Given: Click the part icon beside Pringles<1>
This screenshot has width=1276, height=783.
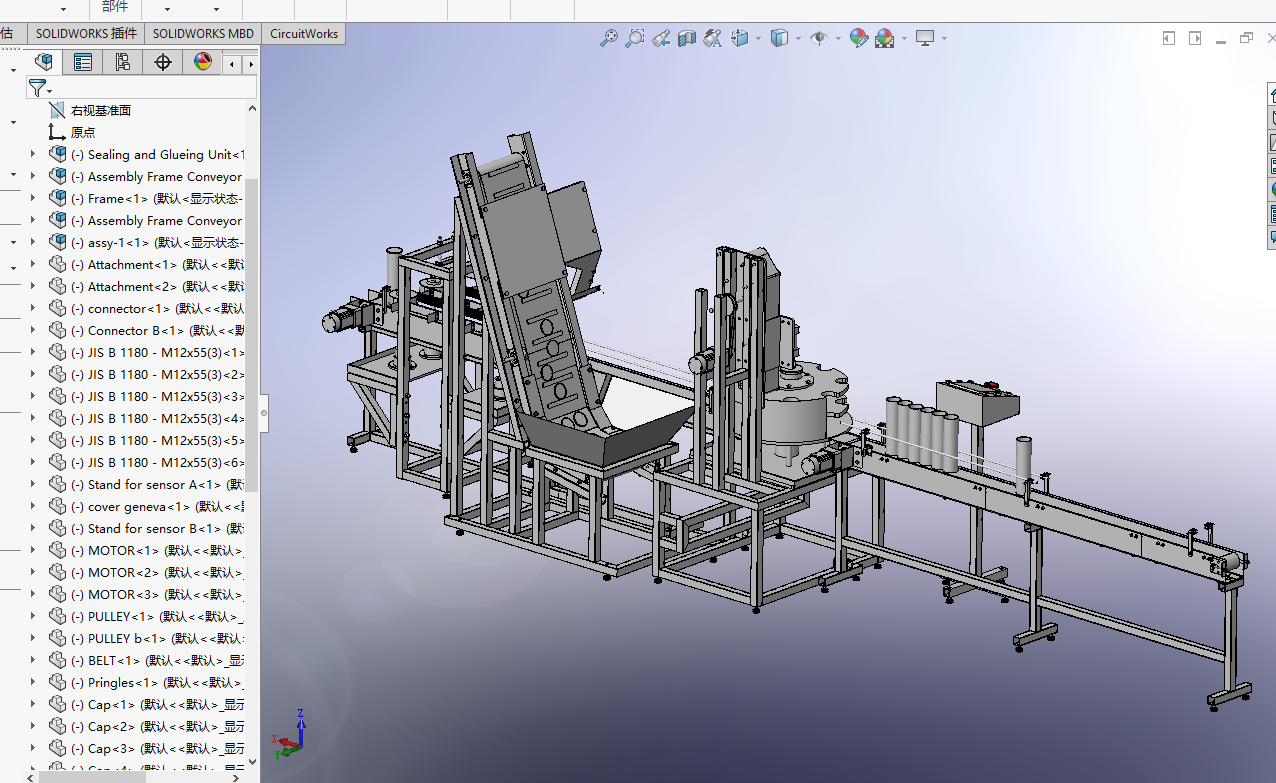Looking at the screenshot, I should [x=57, y=682].
